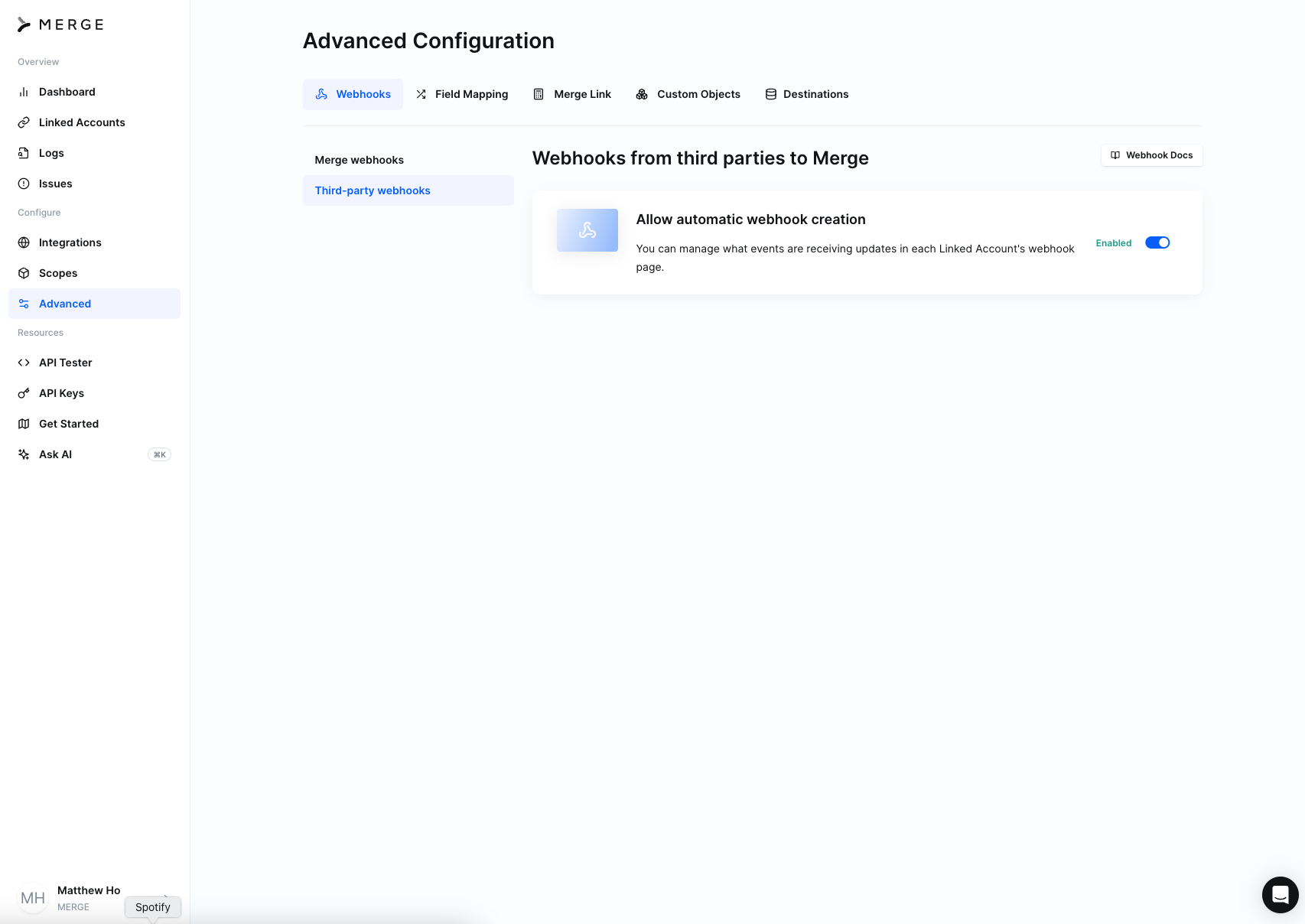Select the Custom Objects tab

688,94
